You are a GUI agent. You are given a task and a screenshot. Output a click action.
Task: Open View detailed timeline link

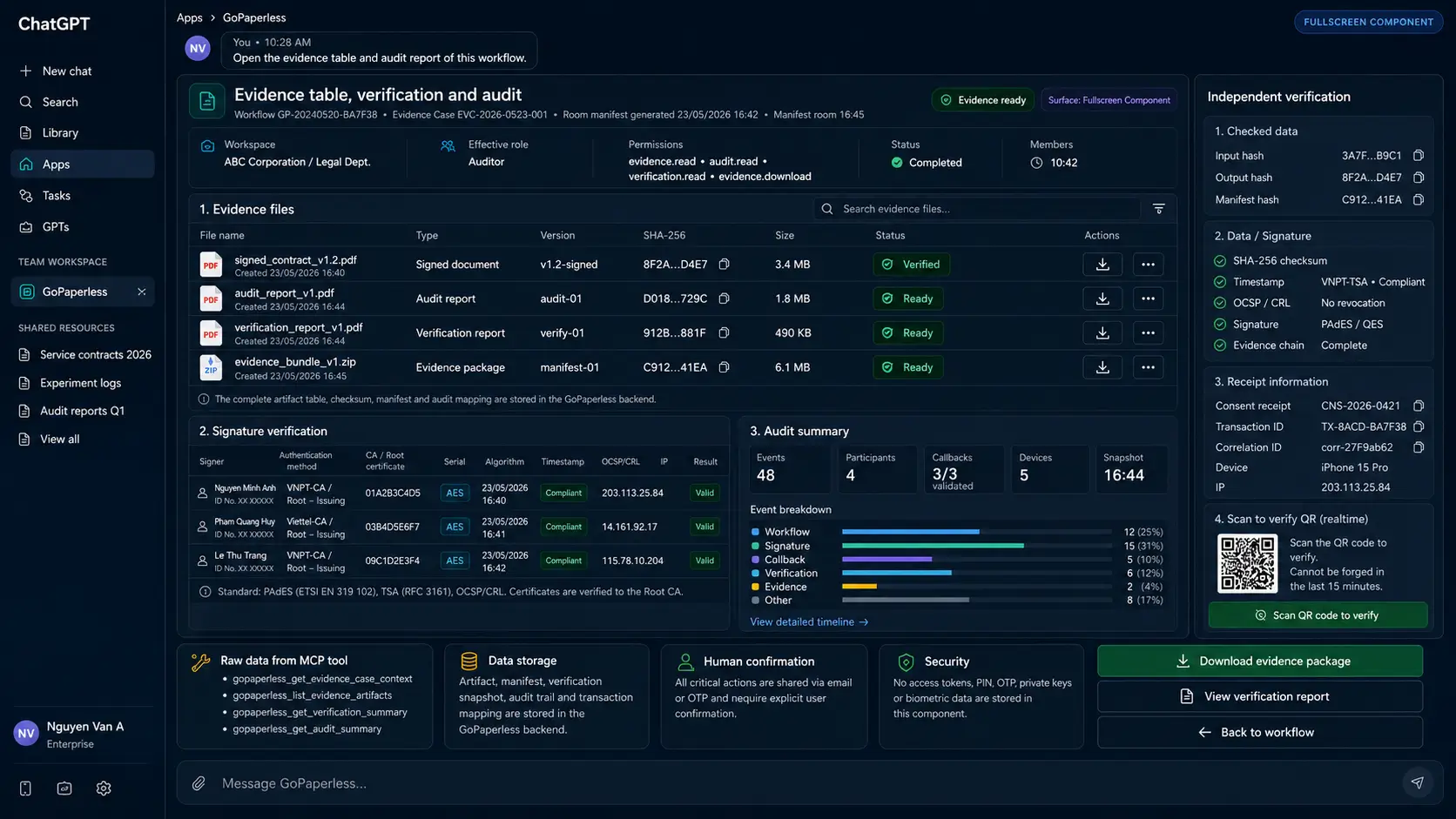pyautogui.click(x=809, y=622)
